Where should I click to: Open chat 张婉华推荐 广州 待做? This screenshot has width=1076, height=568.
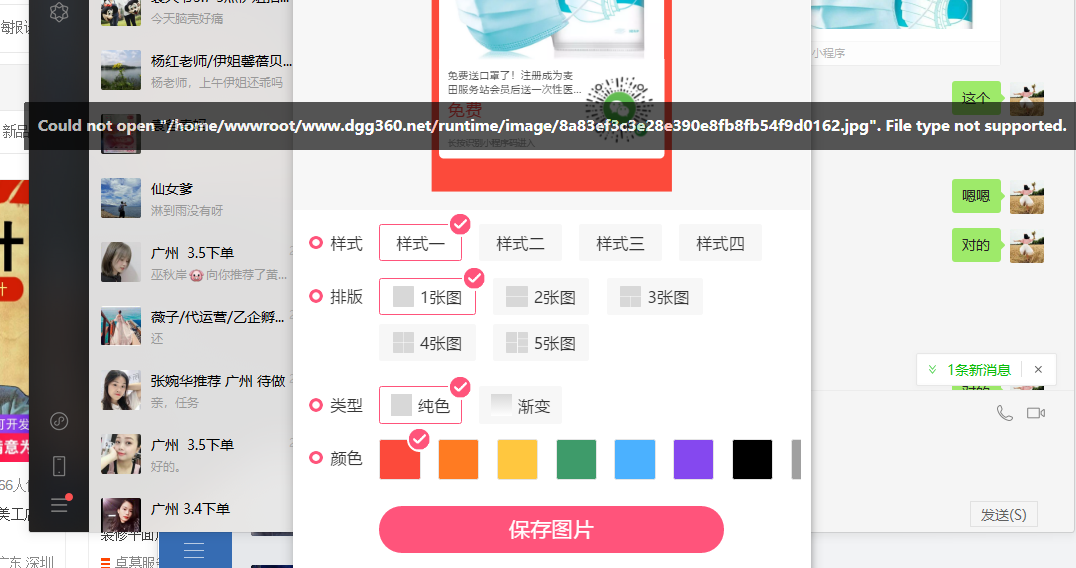pos(191,390)
